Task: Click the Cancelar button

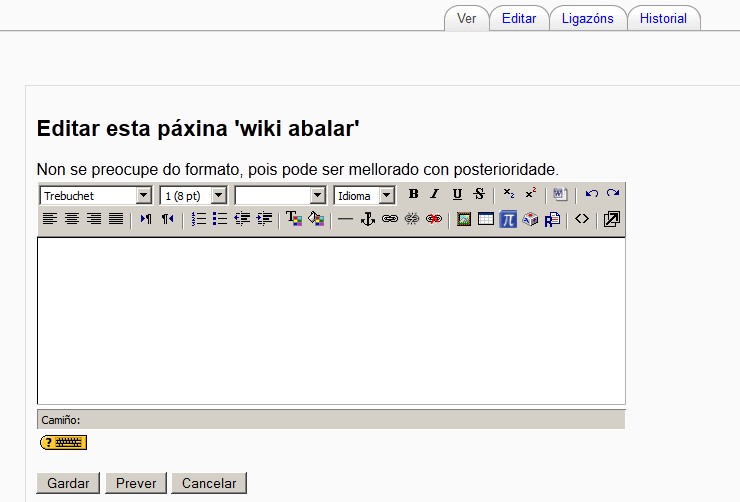Action: tap(209, 483)
